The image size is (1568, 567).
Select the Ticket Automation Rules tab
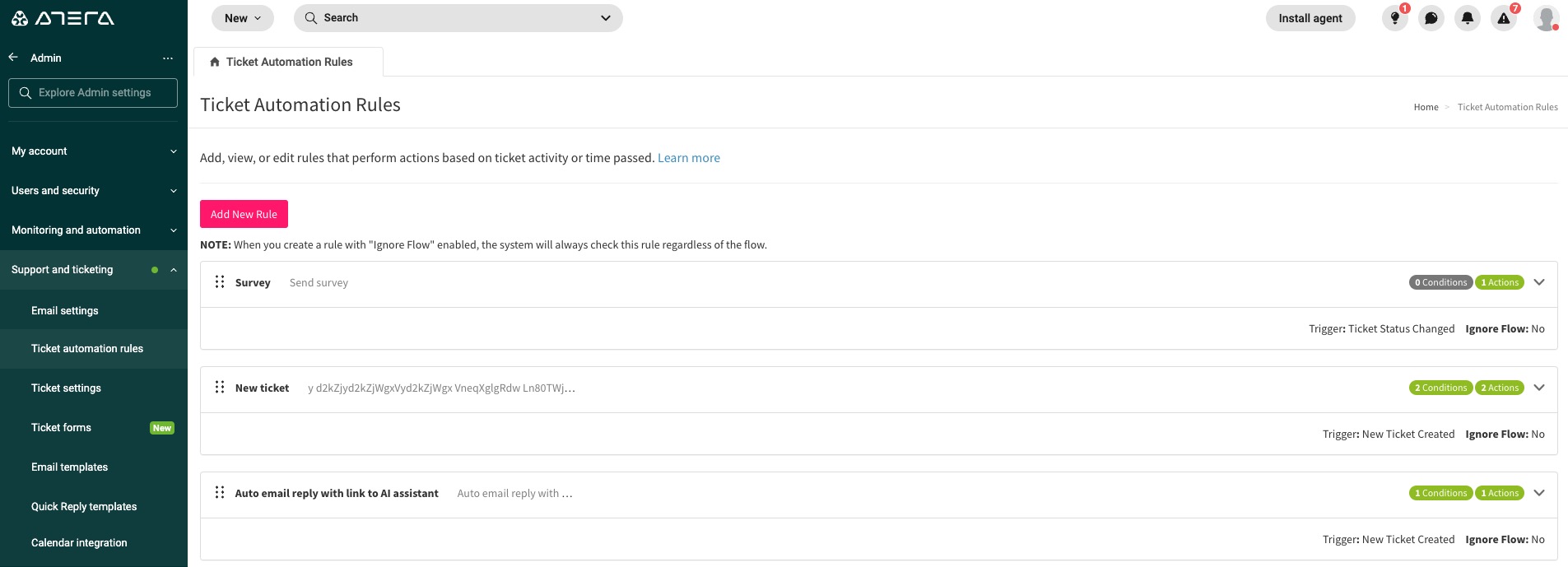[x=288, y=62]
